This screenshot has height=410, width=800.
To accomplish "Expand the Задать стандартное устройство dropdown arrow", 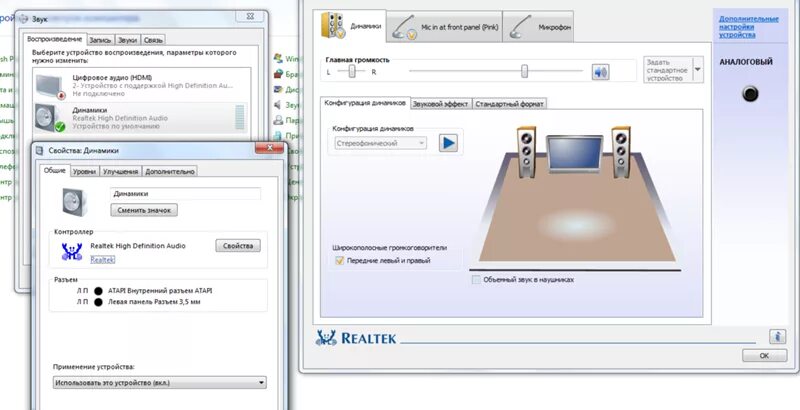I will point(697,69).
